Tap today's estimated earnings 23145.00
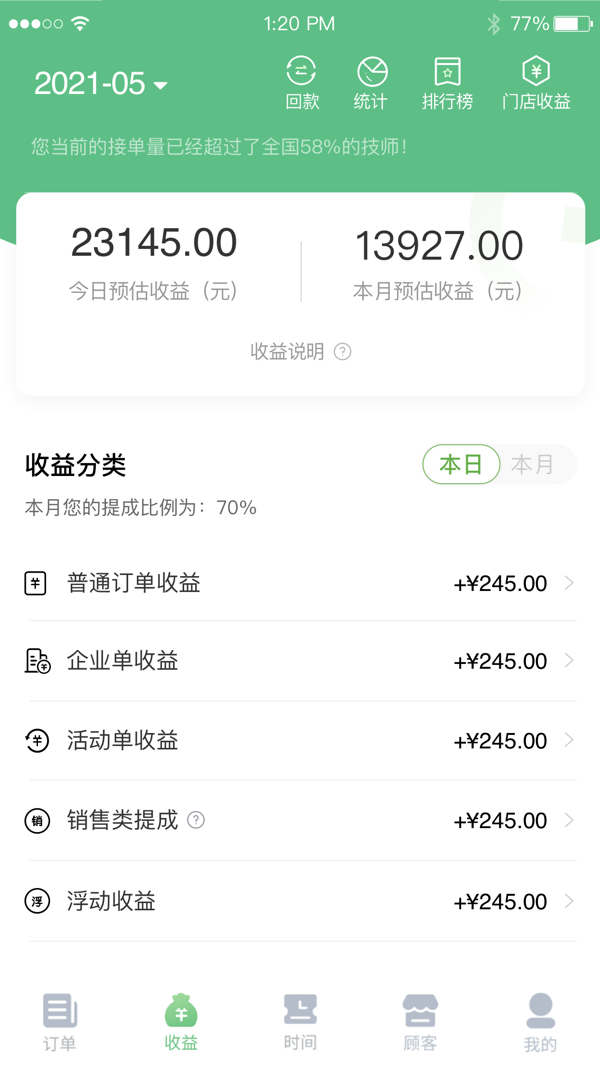This screenshot has height=1067, width=600. pyautogui.click(x=154, y=243)
